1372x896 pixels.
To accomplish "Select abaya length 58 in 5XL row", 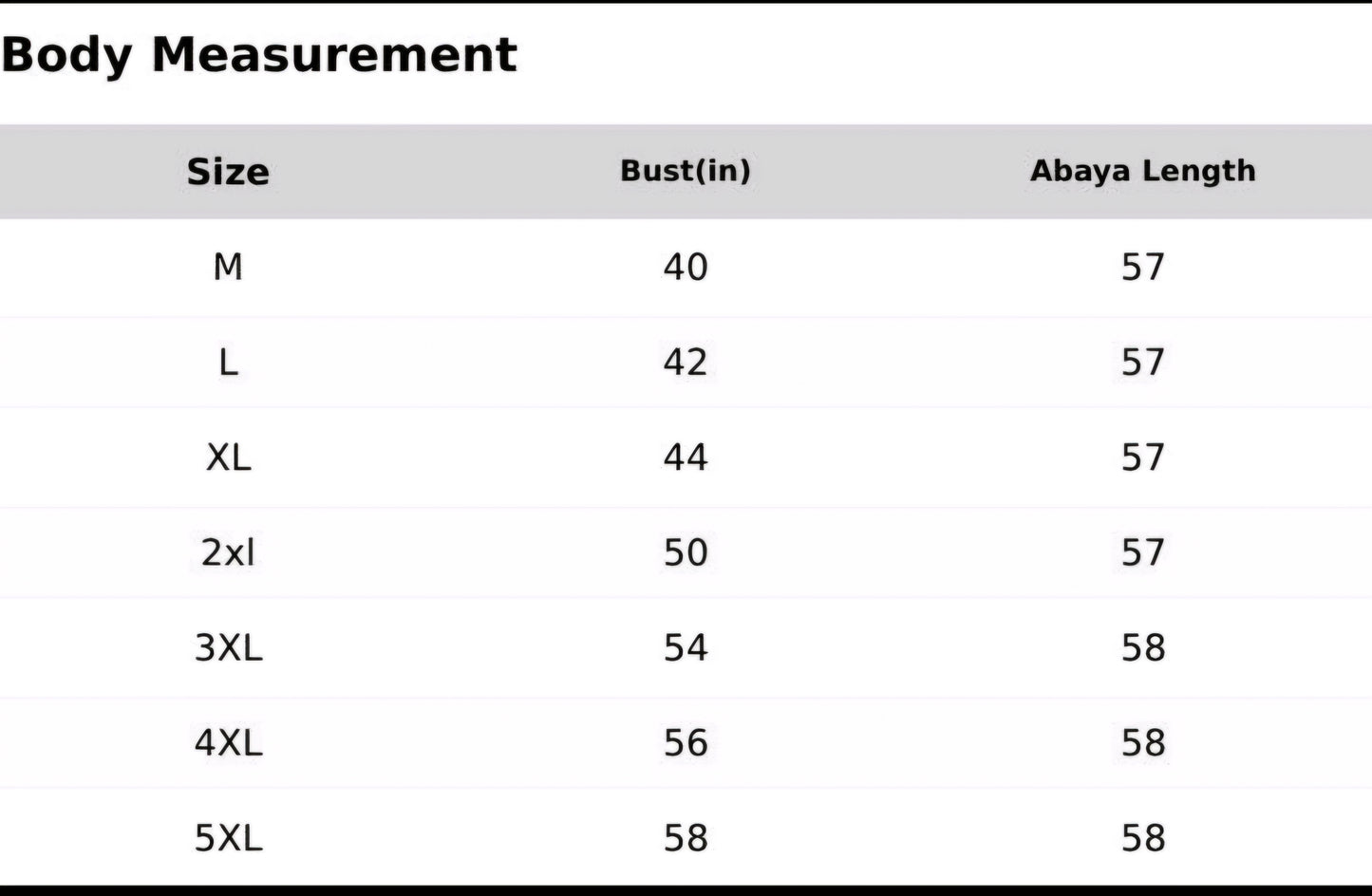I will 1142,837.
